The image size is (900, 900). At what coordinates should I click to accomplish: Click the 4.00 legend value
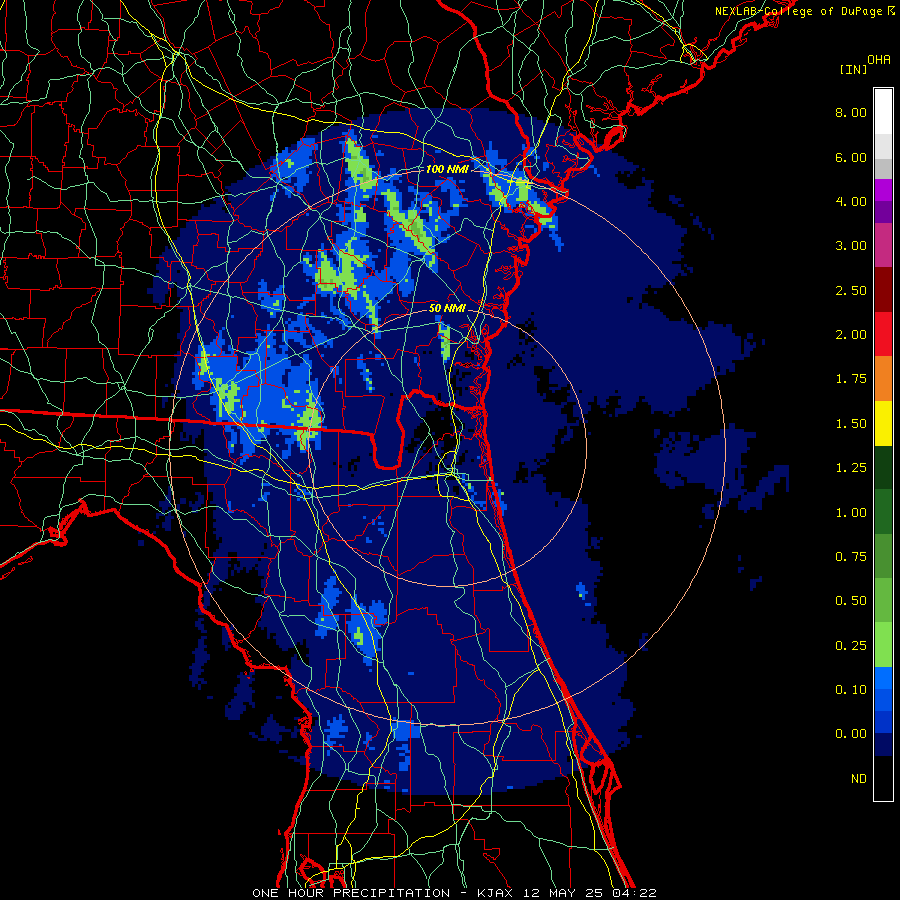pyautogui.click(x=851, y=201)
